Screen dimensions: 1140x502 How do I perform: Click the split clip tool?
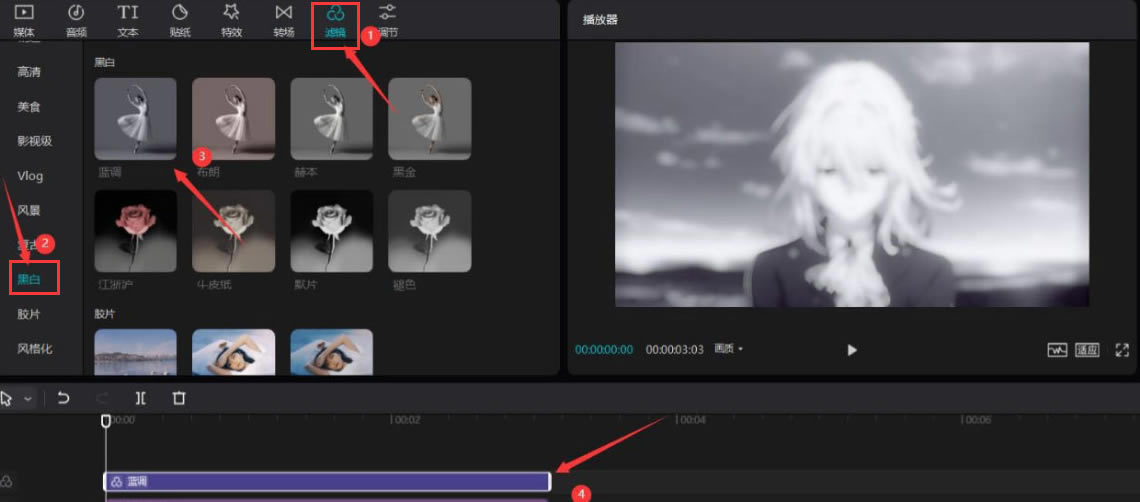[x=140, y=398]
